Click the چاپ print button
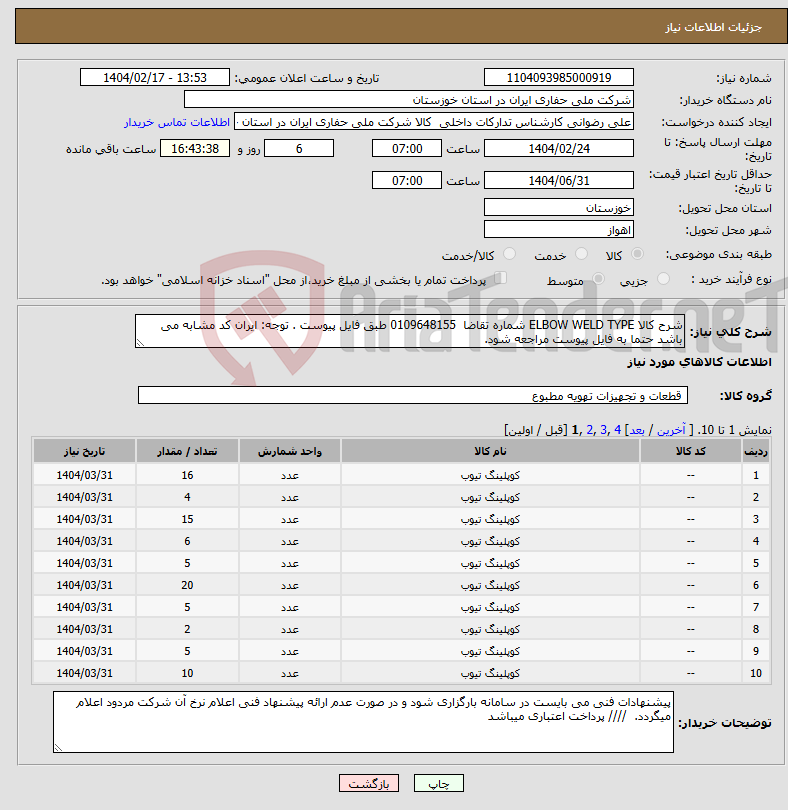This screenshot has height=810, width=788. coord(439,783)
